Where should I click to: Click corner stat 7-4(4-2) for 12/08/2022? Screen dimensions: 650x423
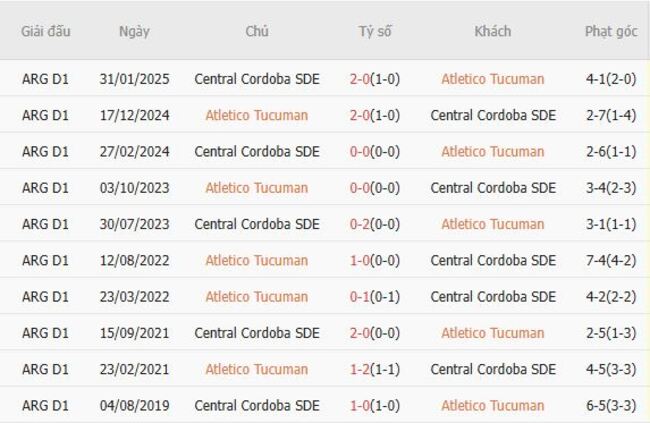[x=611, y=261]
